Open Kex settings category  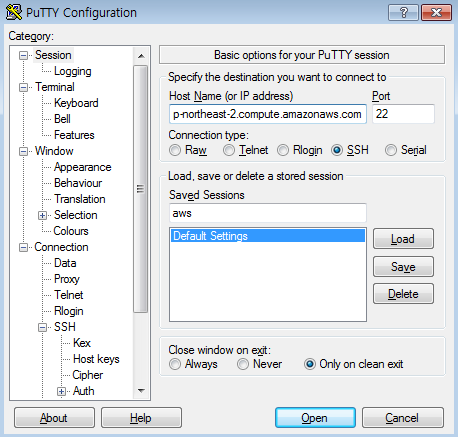tap(82, 343)
